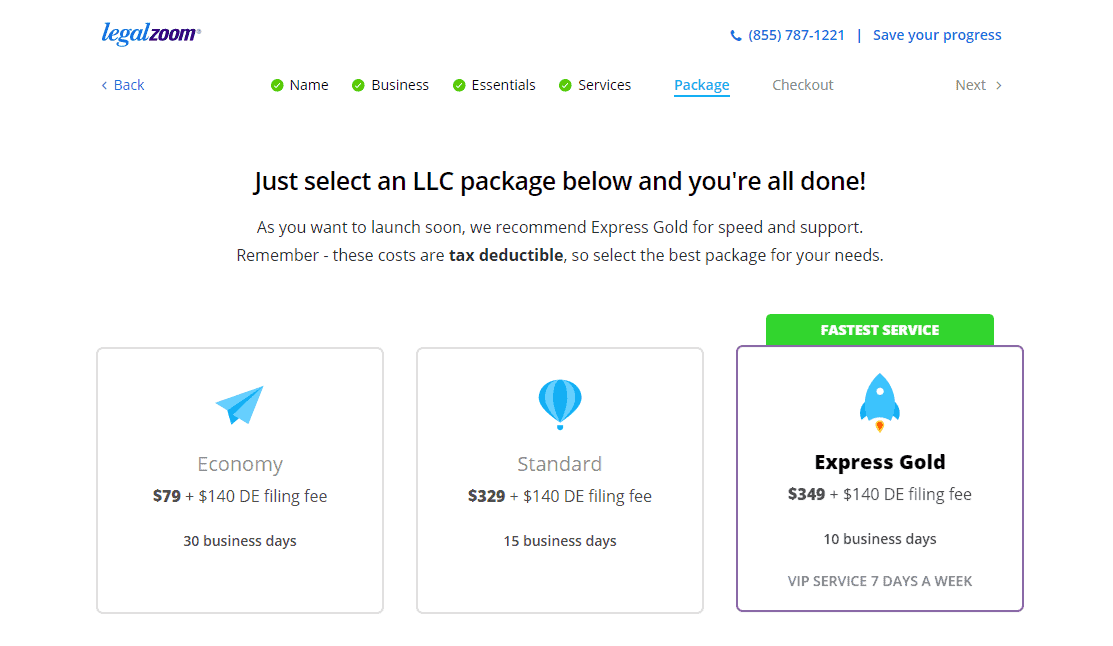Image resolution: width=1113 pixels, height=646 pixels.
Task: Return to the Services step
Action: [604, 85]
